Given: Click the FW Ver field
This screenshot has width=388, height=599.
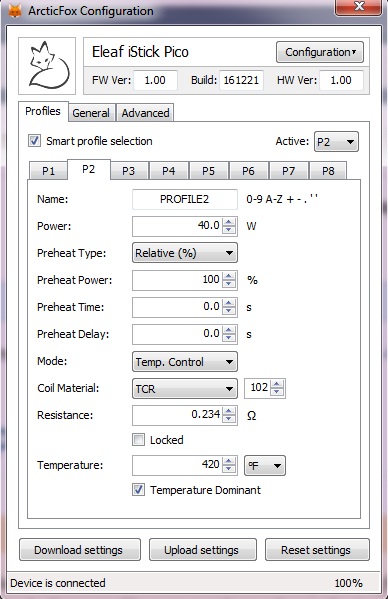Looking at the screenshot, I should pos(155,80).
